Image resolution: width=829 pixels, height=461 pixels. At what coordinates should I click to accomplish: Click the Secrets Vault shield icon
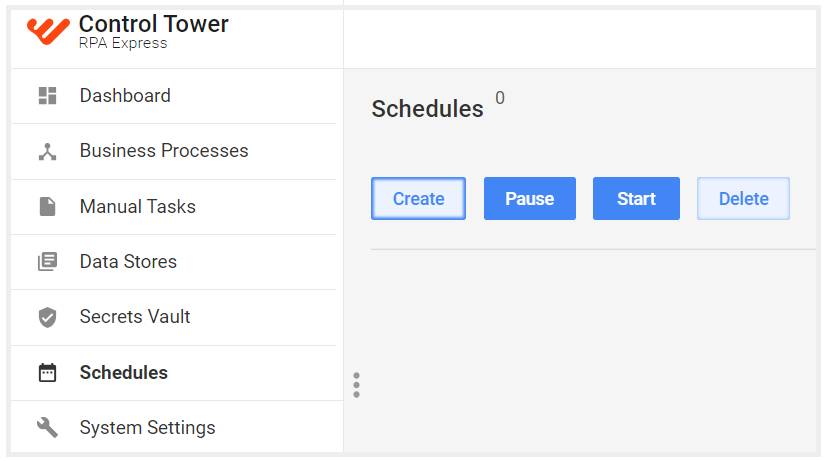coord(48,317)
